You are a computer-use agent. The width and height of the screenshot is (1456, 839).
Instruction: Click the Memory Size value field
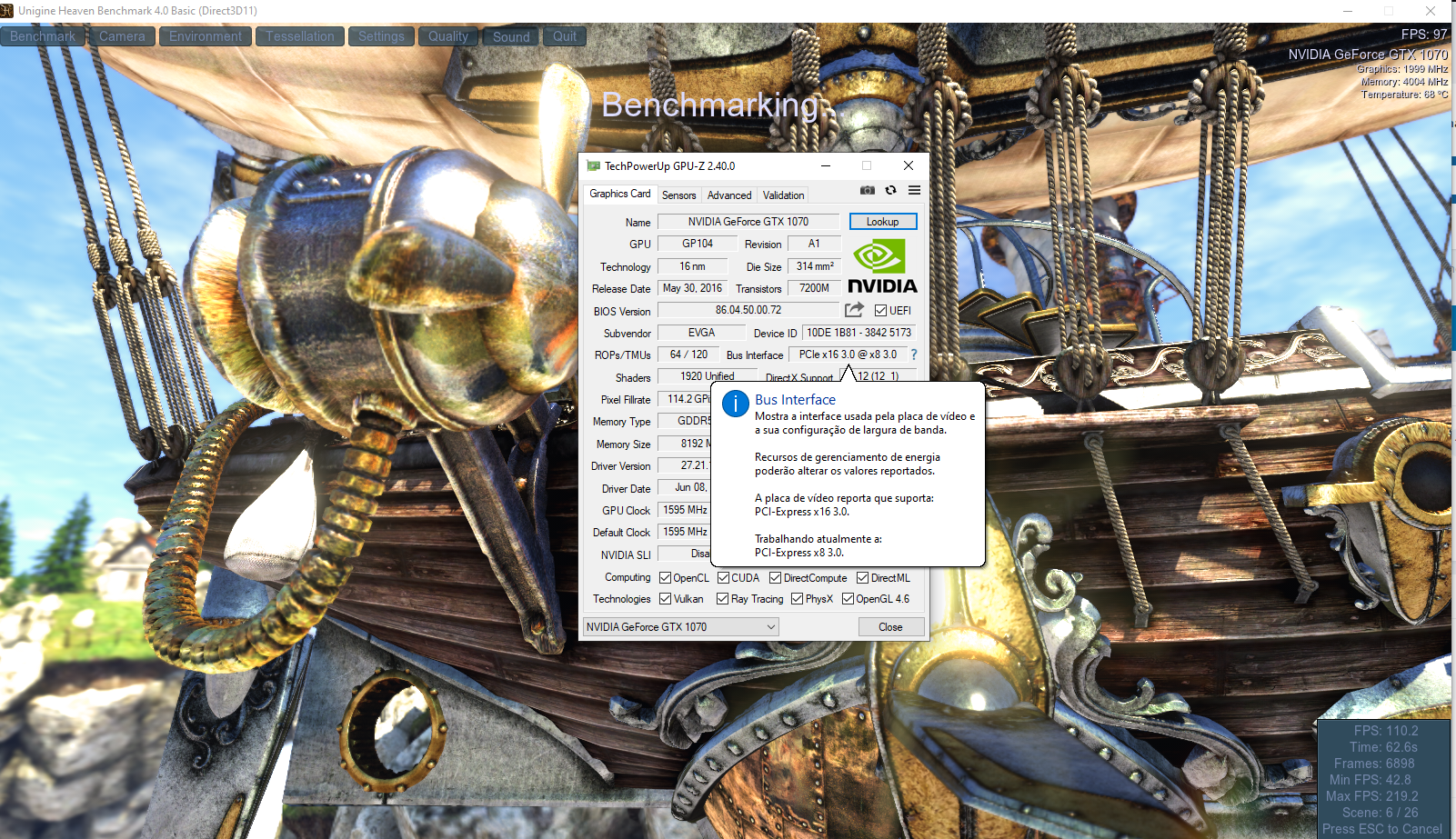(684, 444)
